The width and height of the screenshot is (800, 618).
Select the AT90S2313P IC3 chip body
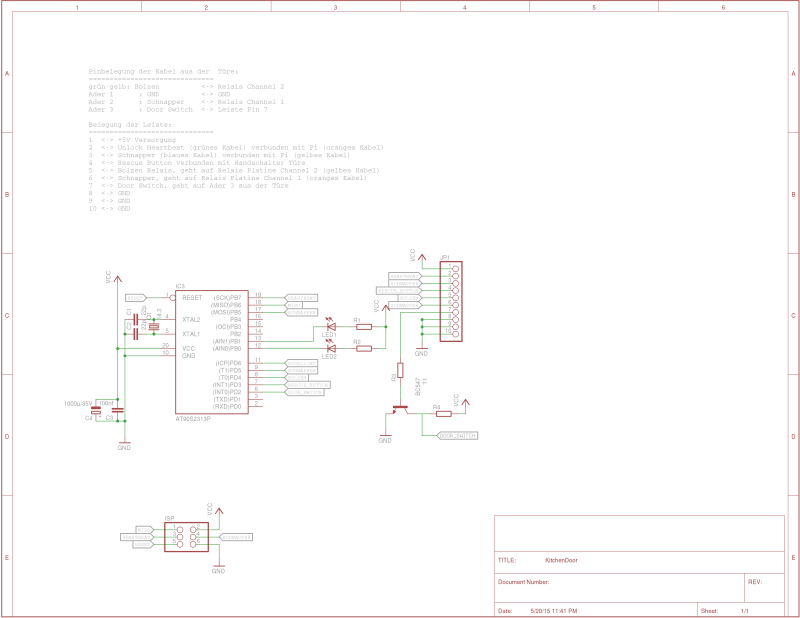212,352
